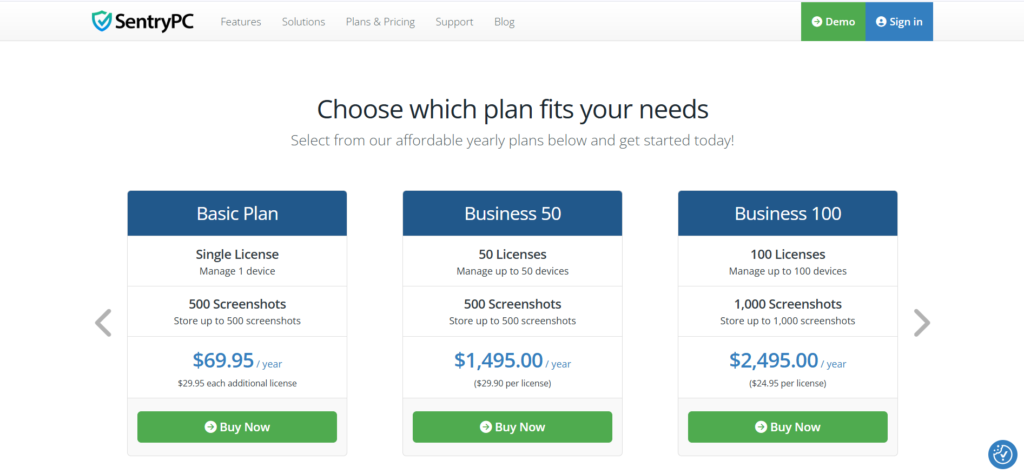Open the Solutions menu

[304, 22]
